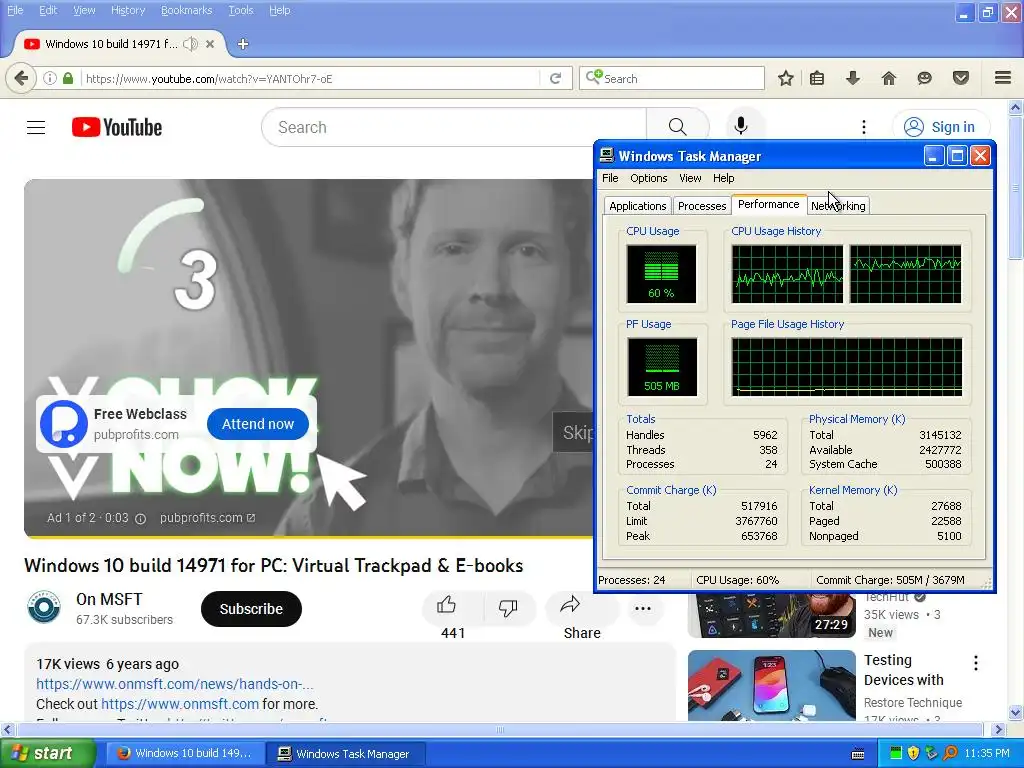Click taskbar clock showing 11:35 PM
Image resolution: width=1024 pixels, height=768 pixels.
pyautogui.click(x=987, y=754)
